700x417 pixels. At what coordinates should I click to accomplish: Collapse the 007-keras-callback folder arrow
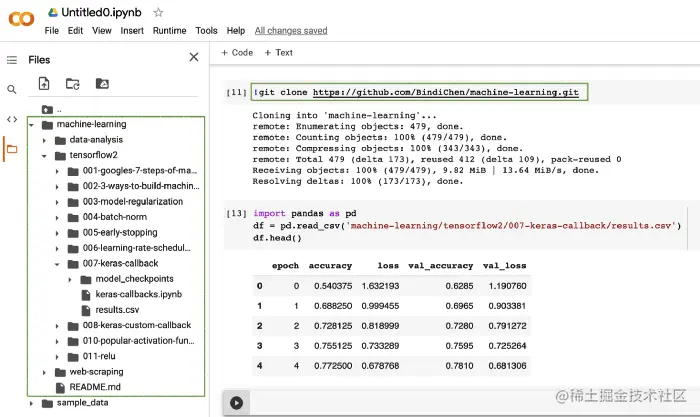[x=57, y=264]
